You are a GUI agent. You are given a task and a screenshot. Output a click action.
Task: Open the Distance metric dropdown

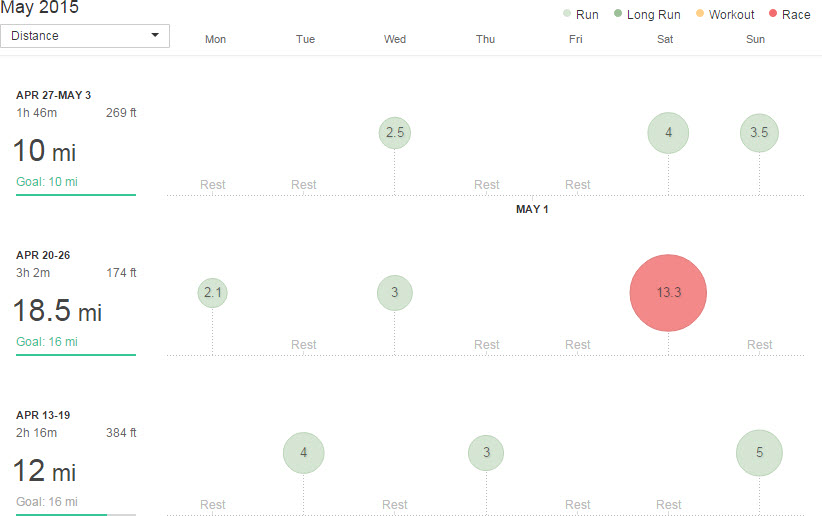click(85, 36)
